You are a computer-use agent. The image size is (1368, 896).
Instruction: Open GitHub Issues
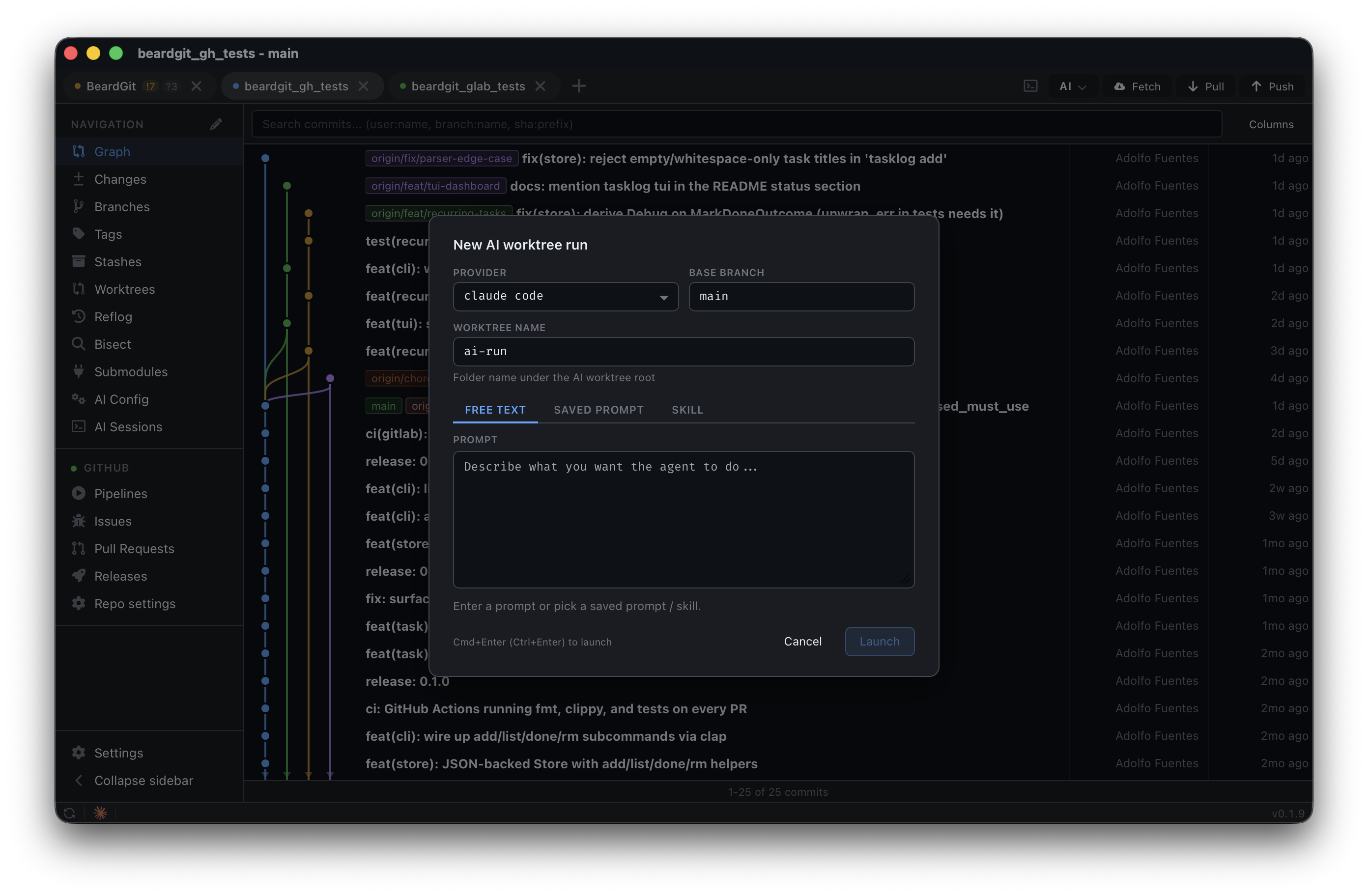click(x=149, y=521)
